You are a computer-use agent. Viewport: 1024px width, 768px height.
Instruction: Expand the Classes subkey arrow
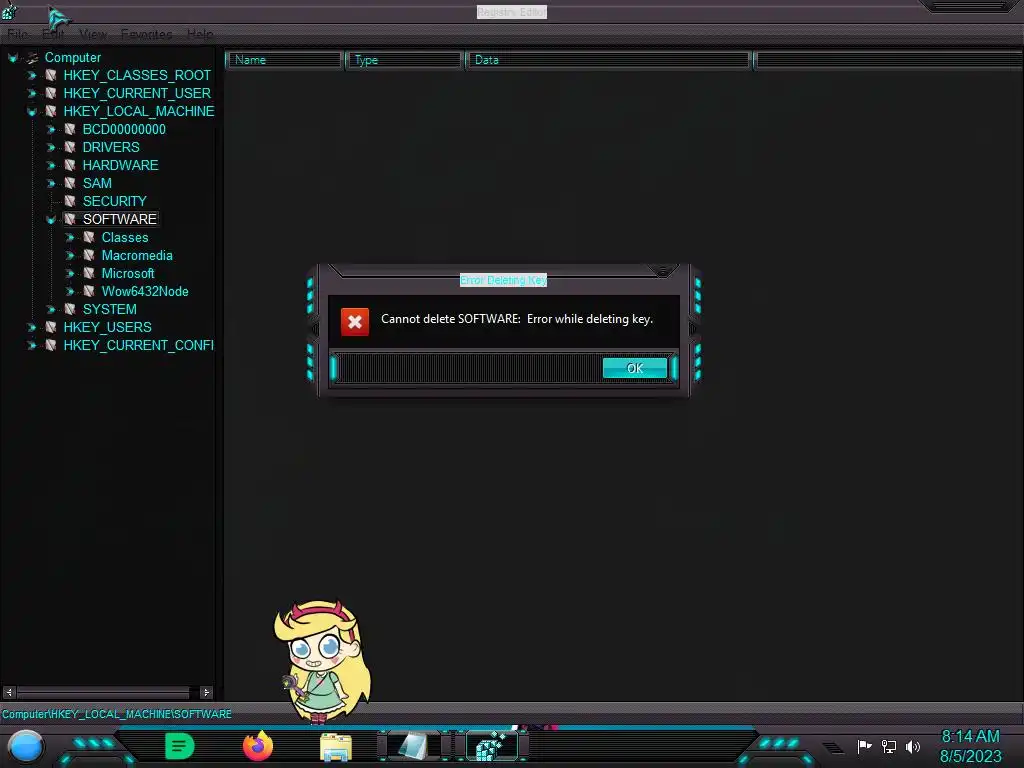pyautogui.click(x=70, y=238)
